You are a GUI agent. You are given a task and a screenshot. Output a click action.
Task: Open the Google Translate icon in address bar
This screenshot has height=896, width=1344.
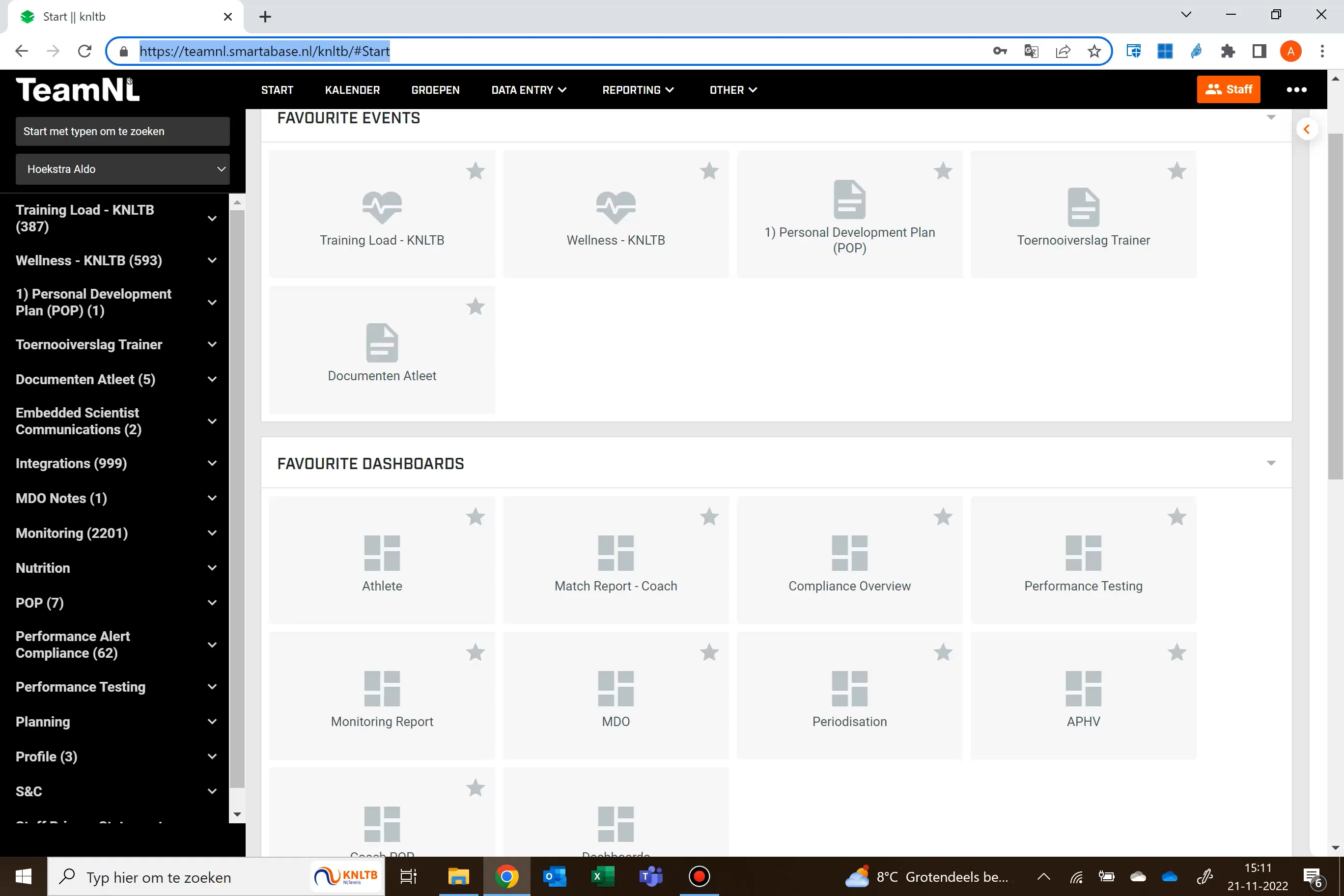(1031, 52)
